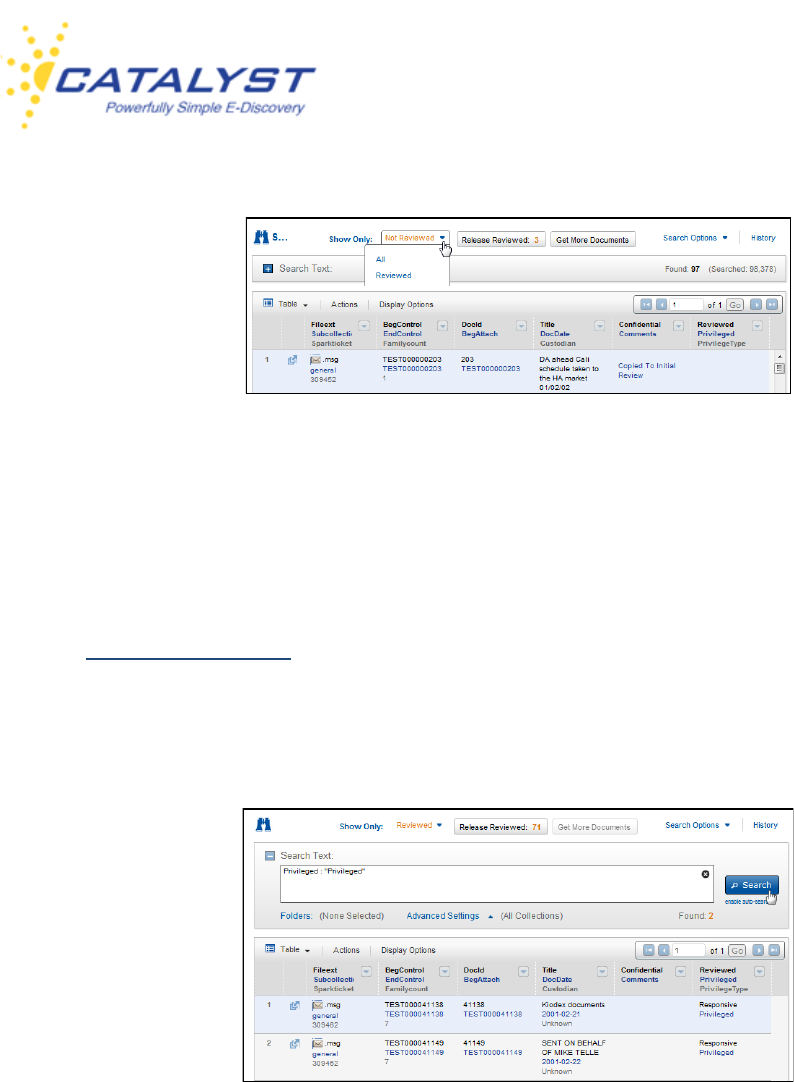Image resolution: width=794 pixels, height=1082 pixels.
Task: Open Display Options in the Found 97 panel
Action: pyautogui.click(x=406, y=304)
